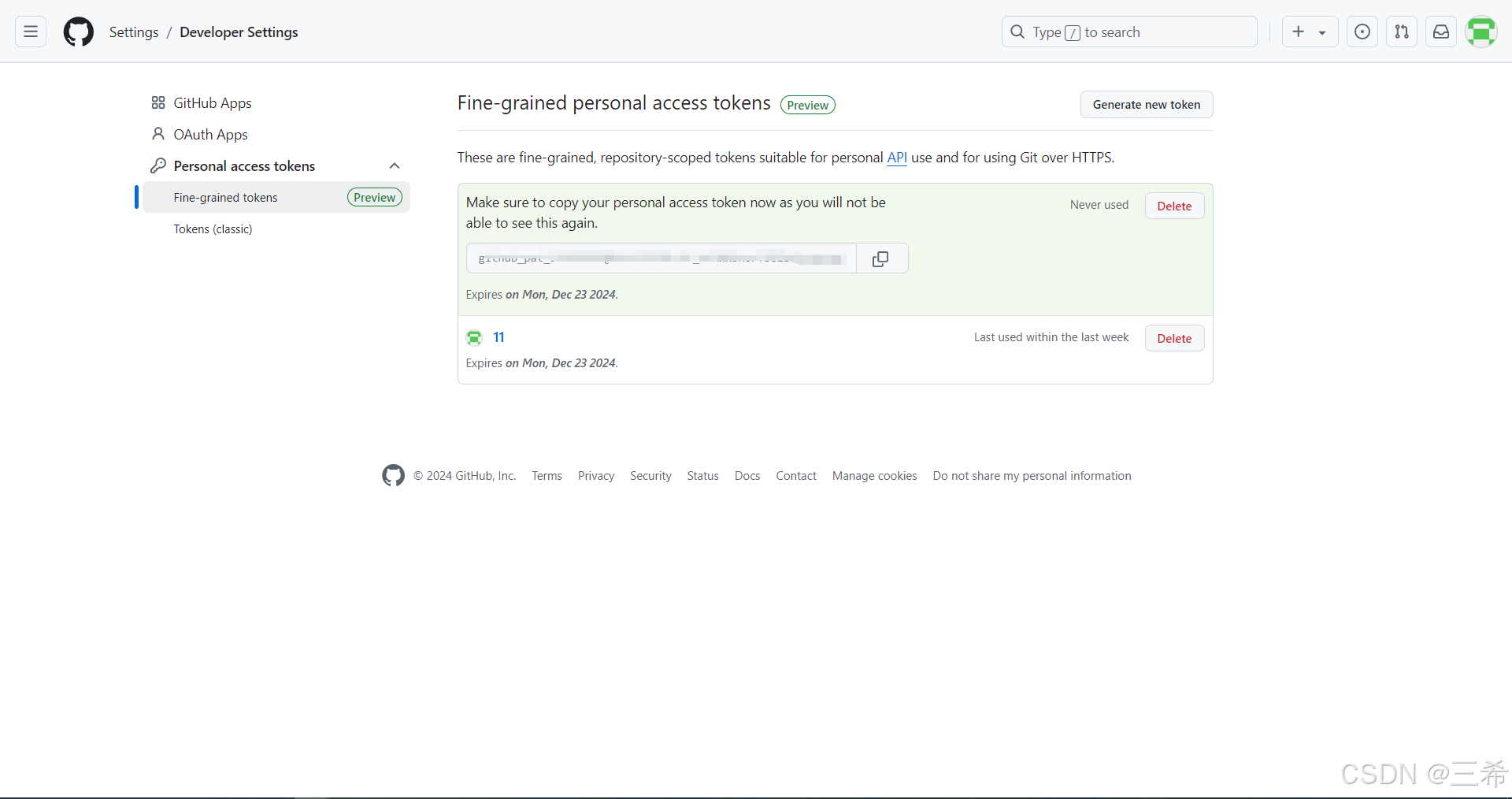
Task: Click the Preview badge beside page title
Action: pos(807,105)
